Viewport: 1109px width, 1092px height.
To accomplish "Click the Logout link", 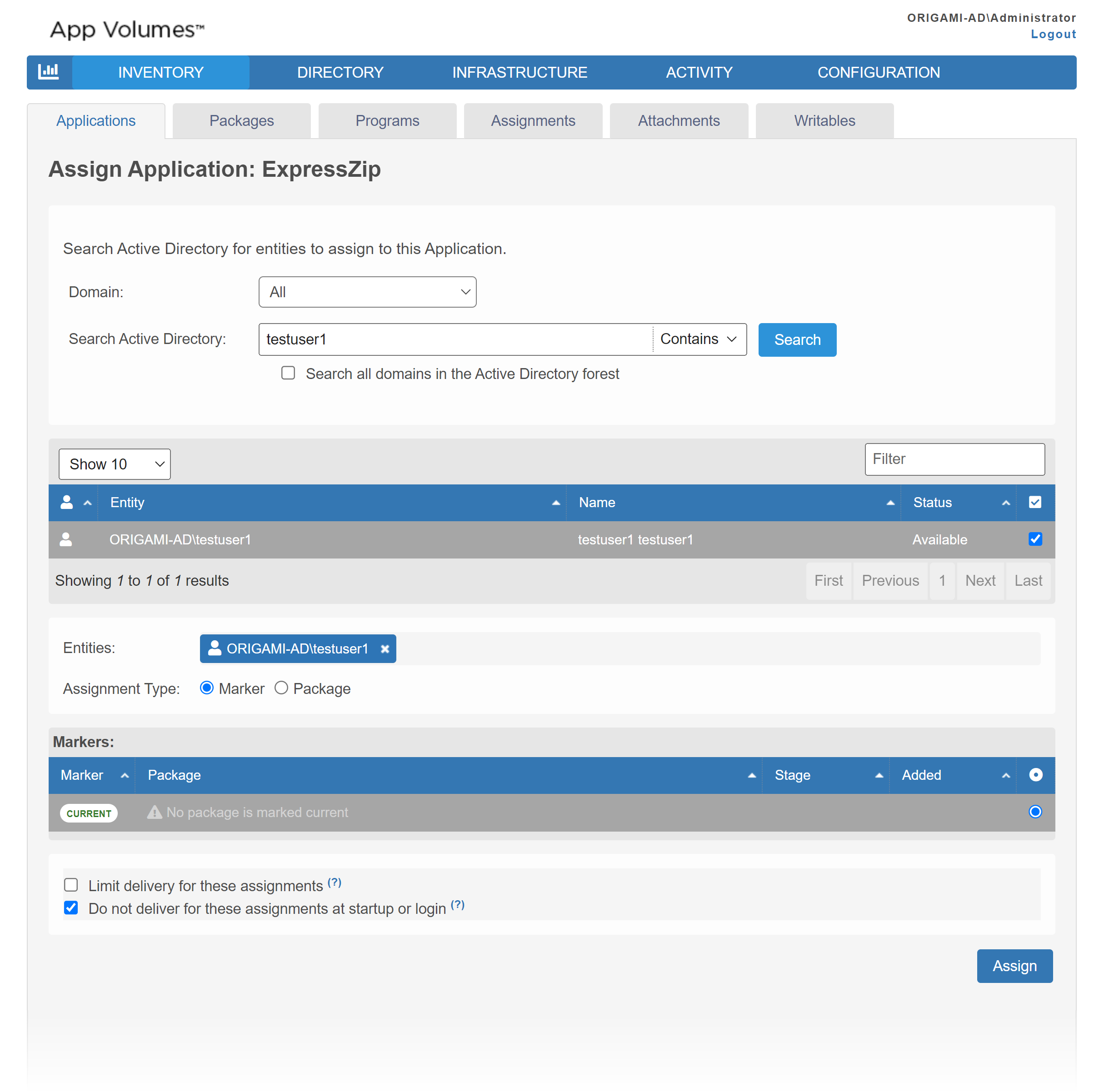I will 1053,34.
